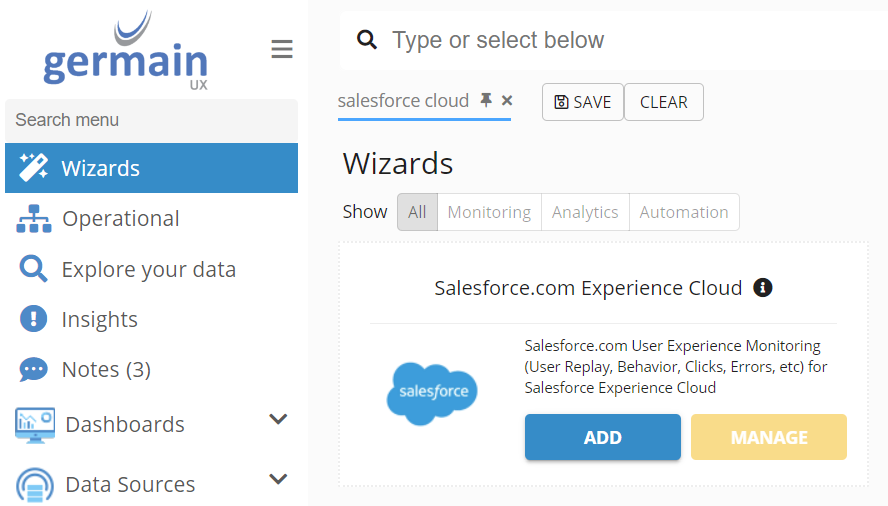Click the Notes speech bubble icon
Viewport: 888px width, 506px height.
[34, 370]
